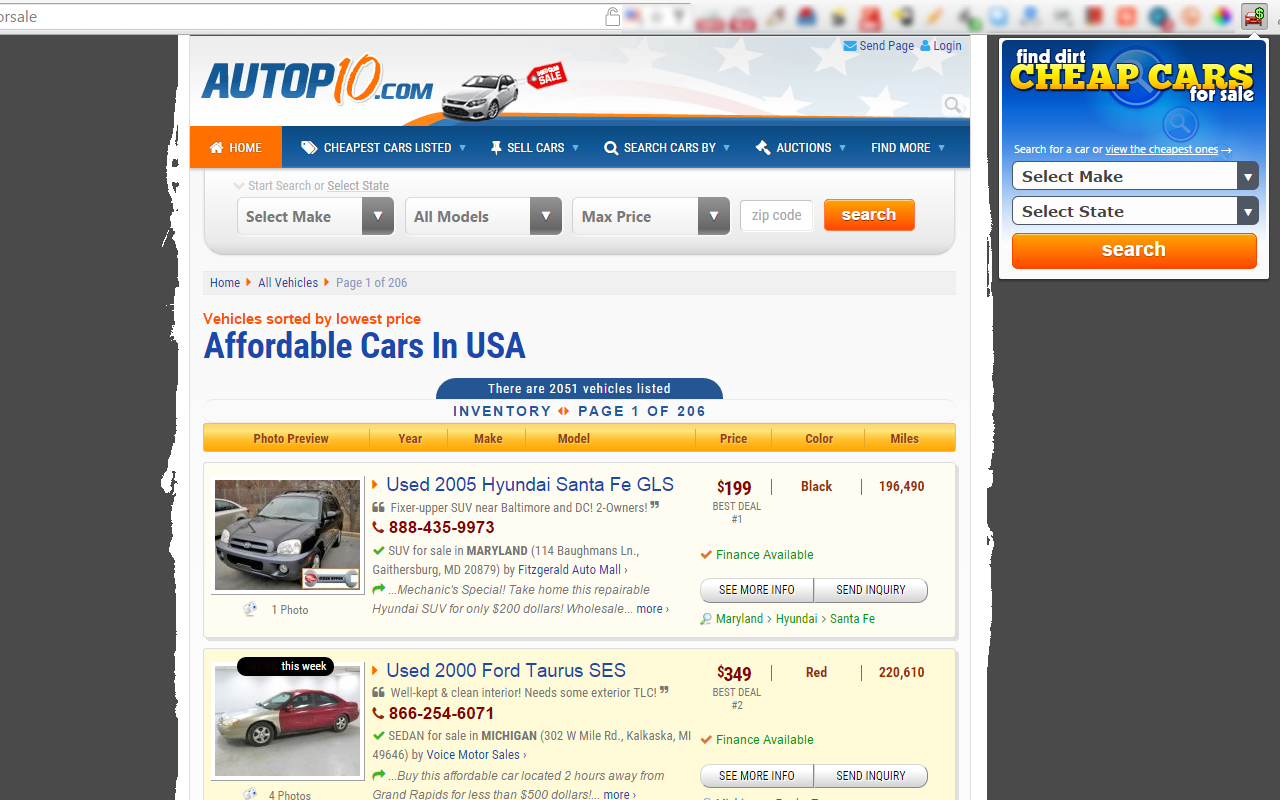Go to Home in the breadcrumb
The height and width of the screenshot is (800, 1280).
(225, 283)
